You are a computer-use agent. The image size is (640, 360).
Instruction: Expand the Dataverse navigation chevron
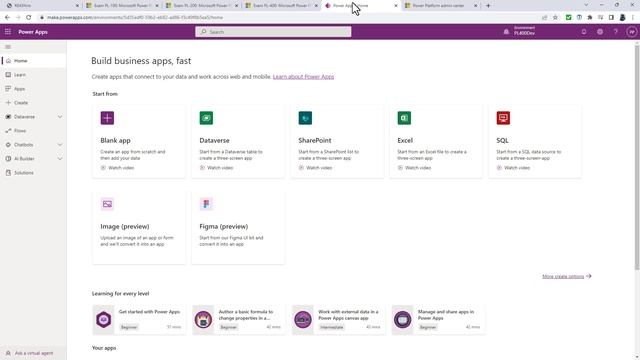(60, 117)
